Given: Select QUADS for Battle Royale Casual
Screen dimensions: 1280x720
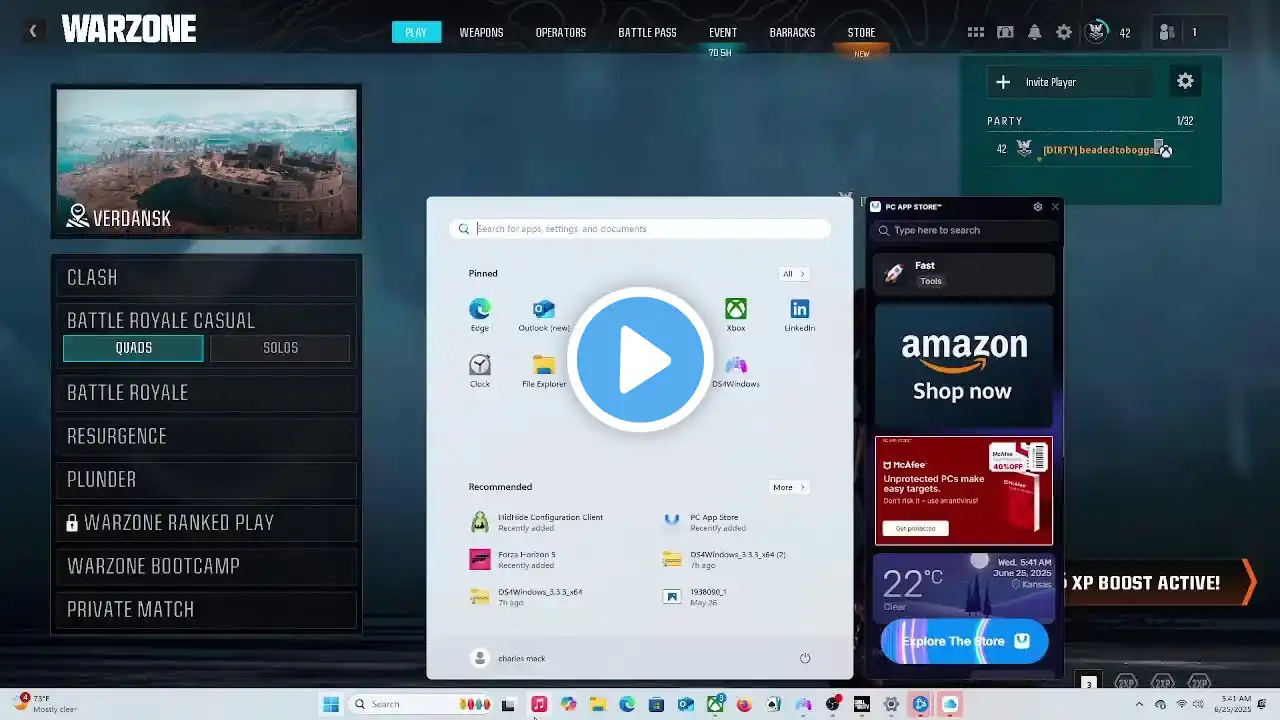Looking at the screenshot, I should pos(133,348).
